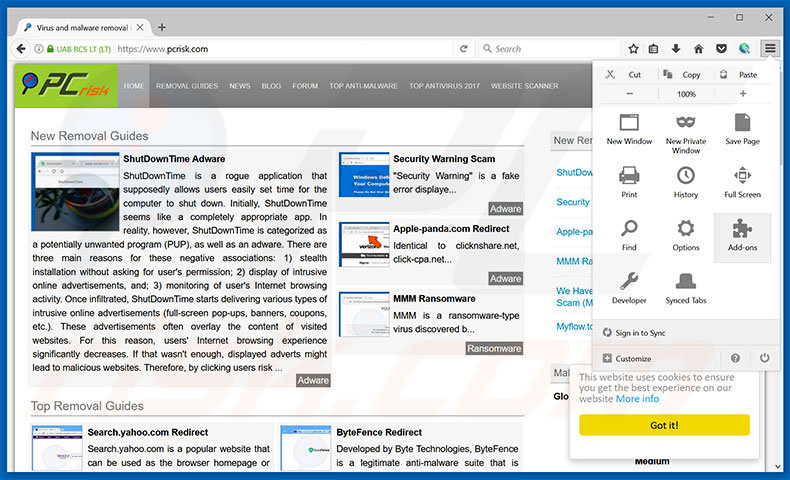The width and height of the screenshot is (790, 480).
Task: Click the Ransomware tag label
Action: click(x=494, y=349)
